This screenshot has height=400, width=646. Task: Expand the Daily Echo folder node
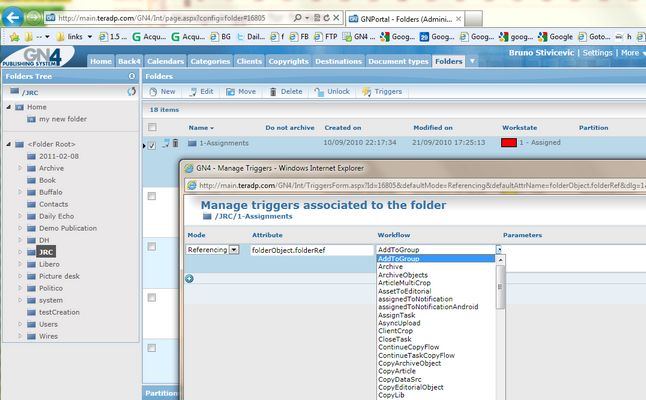(x=20, y=216)
